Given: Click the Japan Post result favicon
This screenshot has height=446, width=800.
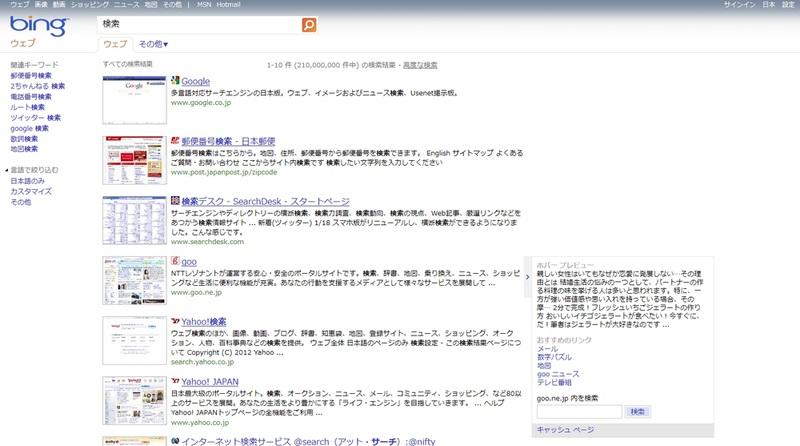Looking at the screenshot, I should (x=175, y=140).
